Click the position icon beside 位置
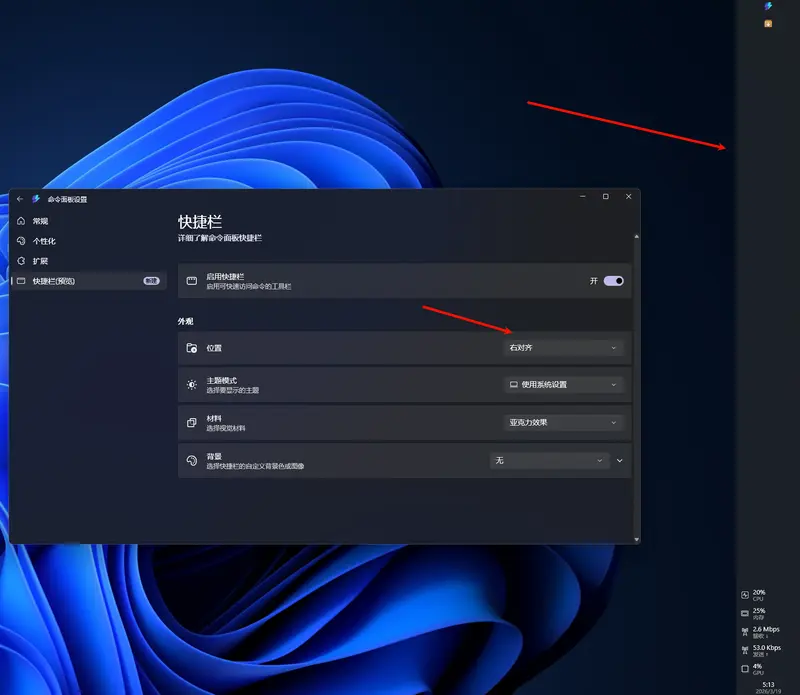 190,347
